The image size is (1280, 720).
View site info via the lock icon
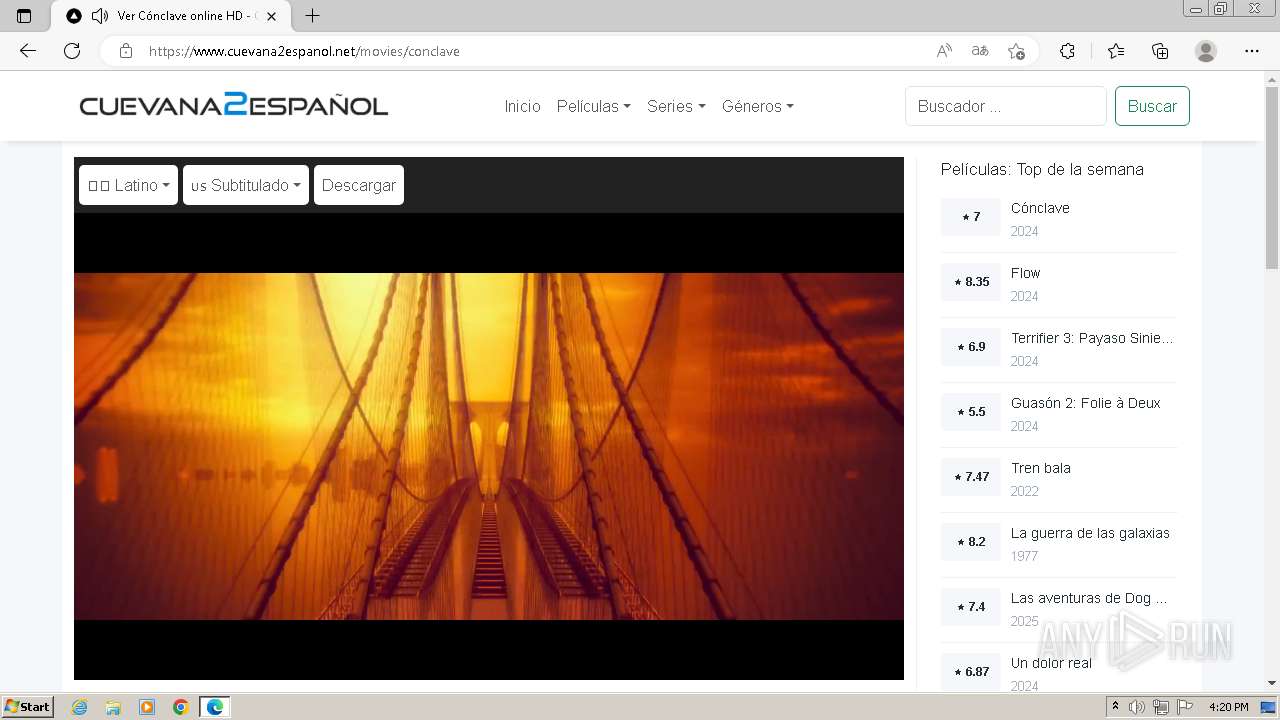point(126,51)
